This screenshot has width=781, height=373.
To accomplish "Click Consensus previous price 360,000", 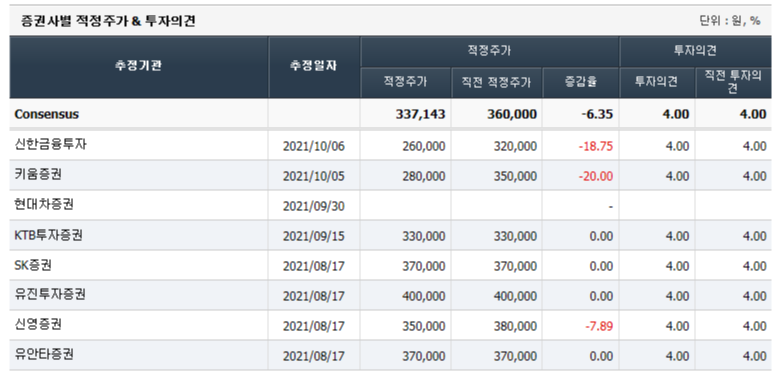I will coord(512,114).
